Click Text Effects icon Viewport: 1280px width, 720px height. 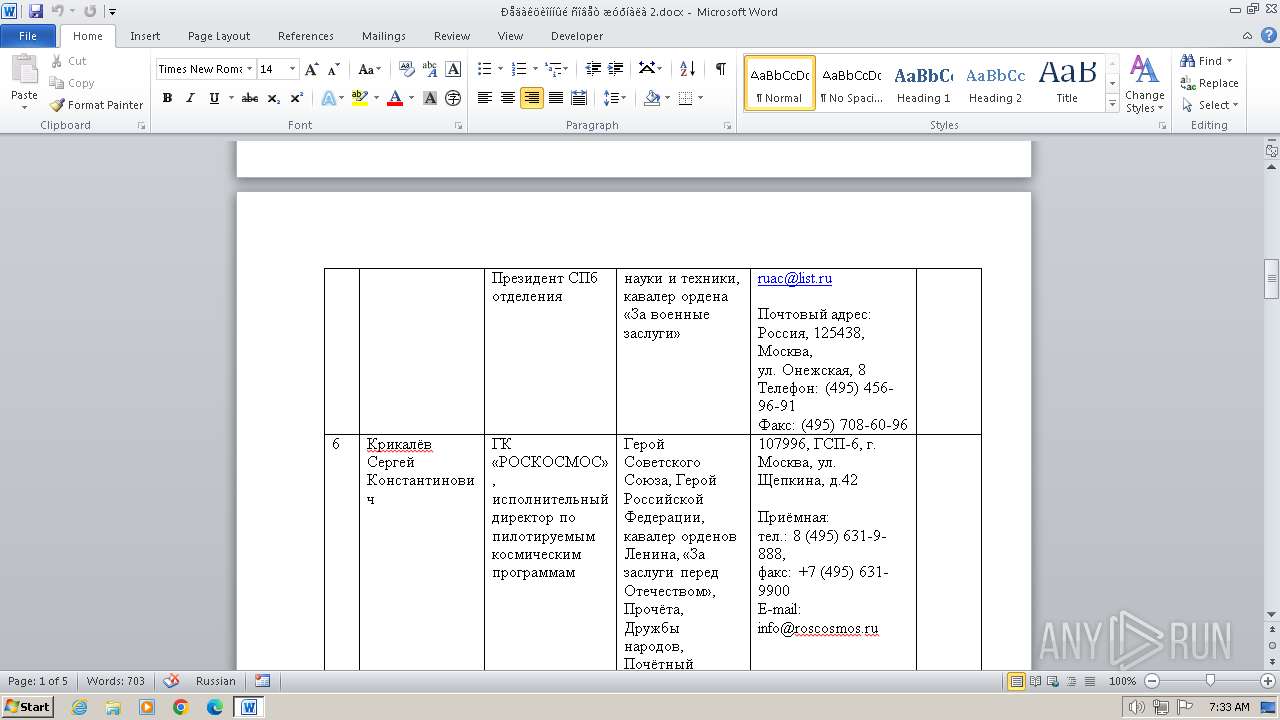pos(328,98)
